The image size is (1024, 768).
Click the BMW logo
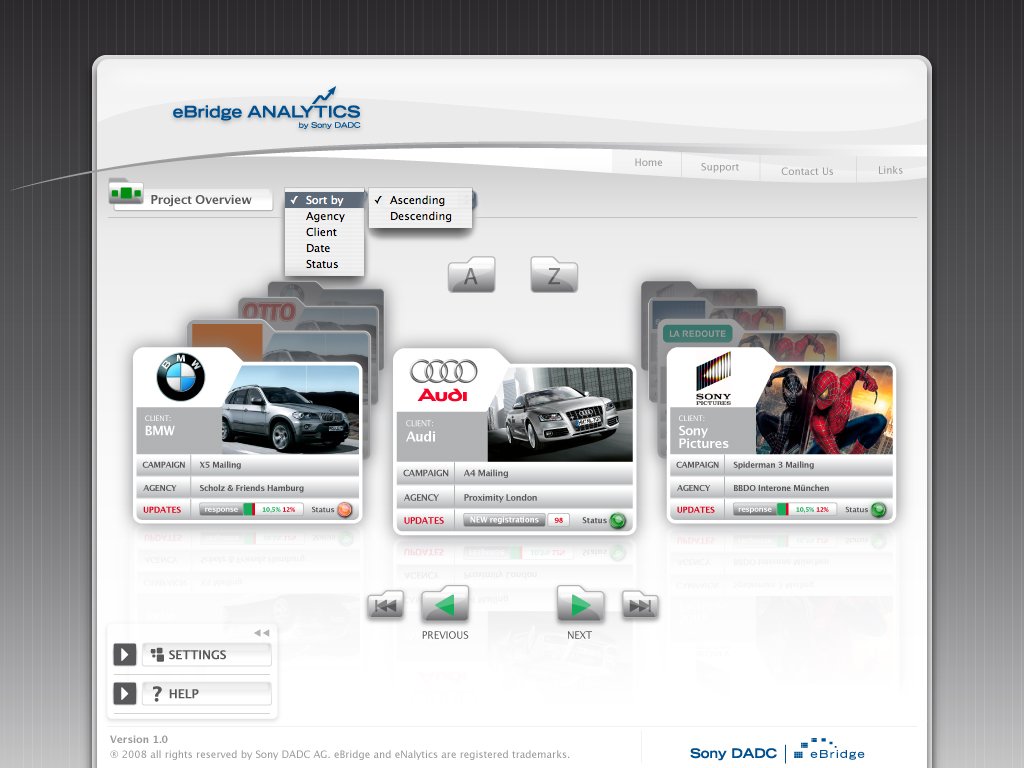click(181, 377)
